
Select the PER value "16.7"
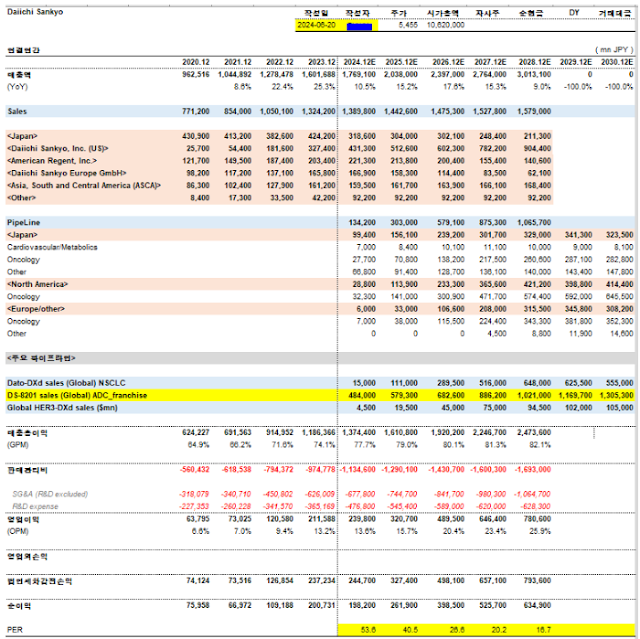543,630
